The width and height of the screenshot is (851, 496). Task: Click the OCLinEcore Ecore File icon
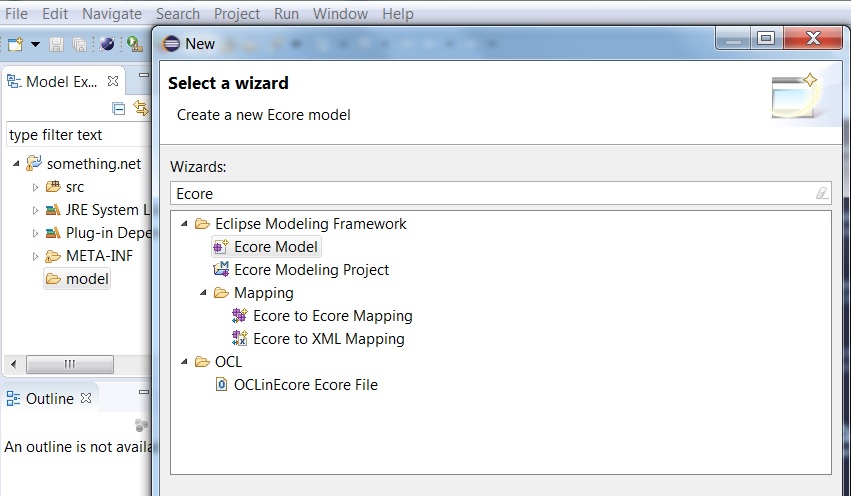221,384
